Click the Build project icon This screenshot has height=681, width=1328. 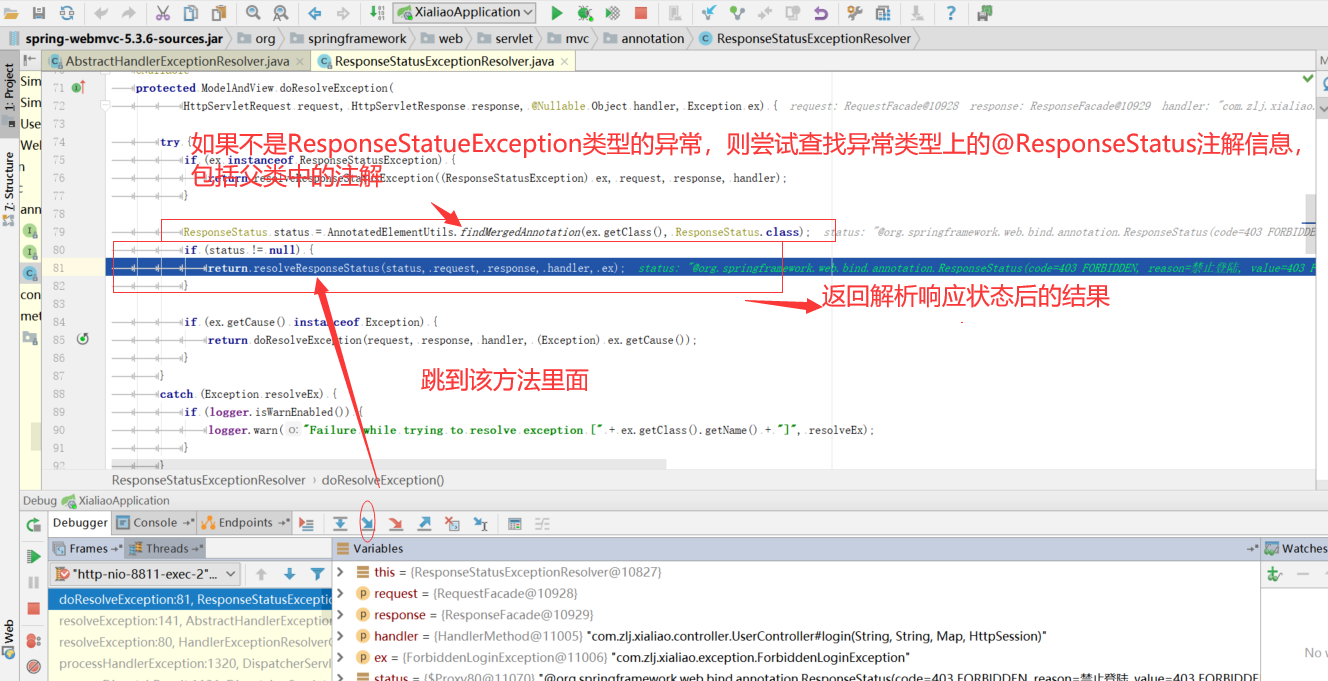click(377, 13)
